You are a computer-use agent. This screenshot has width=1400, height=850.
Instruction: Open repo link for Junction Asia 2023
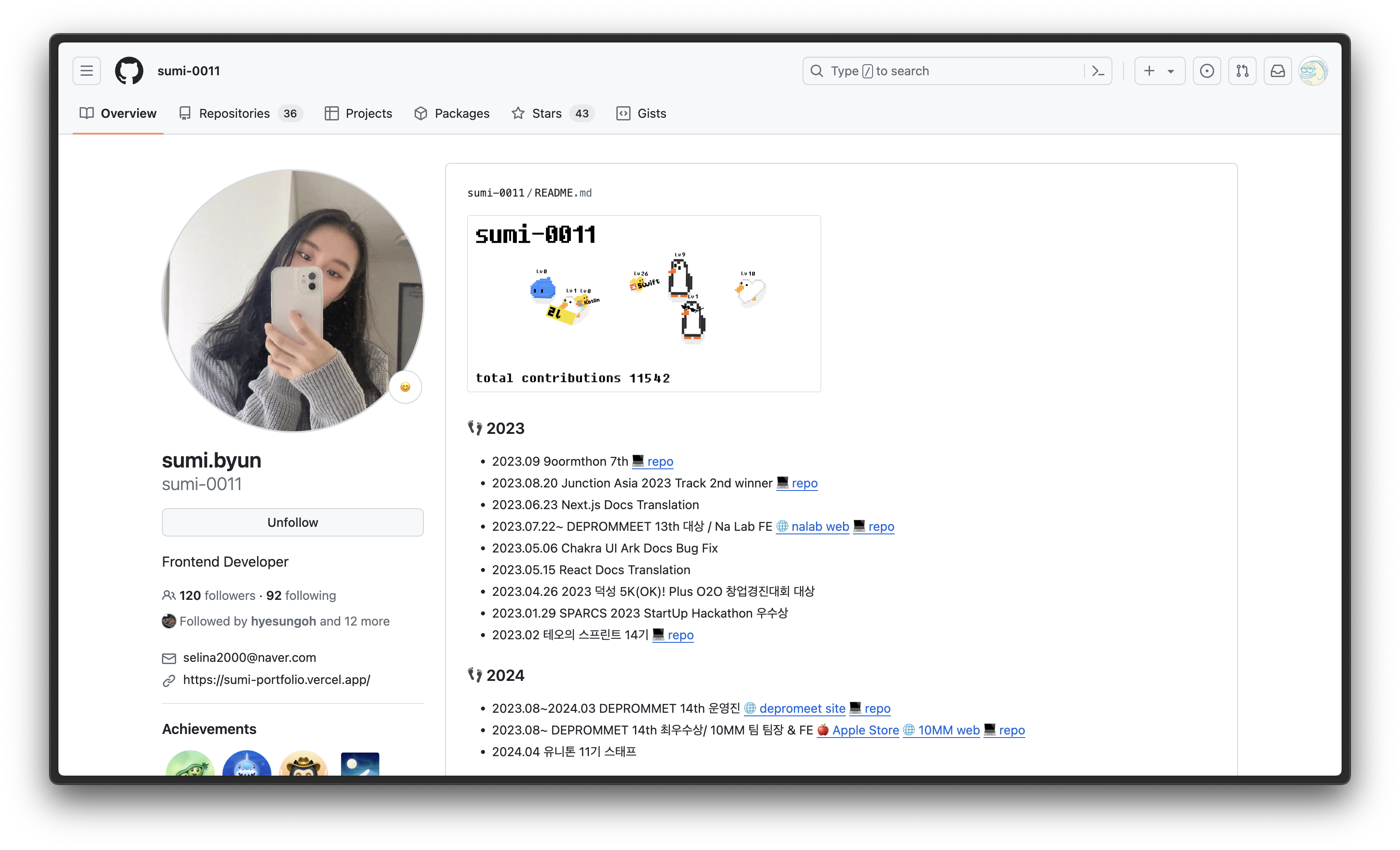(797, 483)
